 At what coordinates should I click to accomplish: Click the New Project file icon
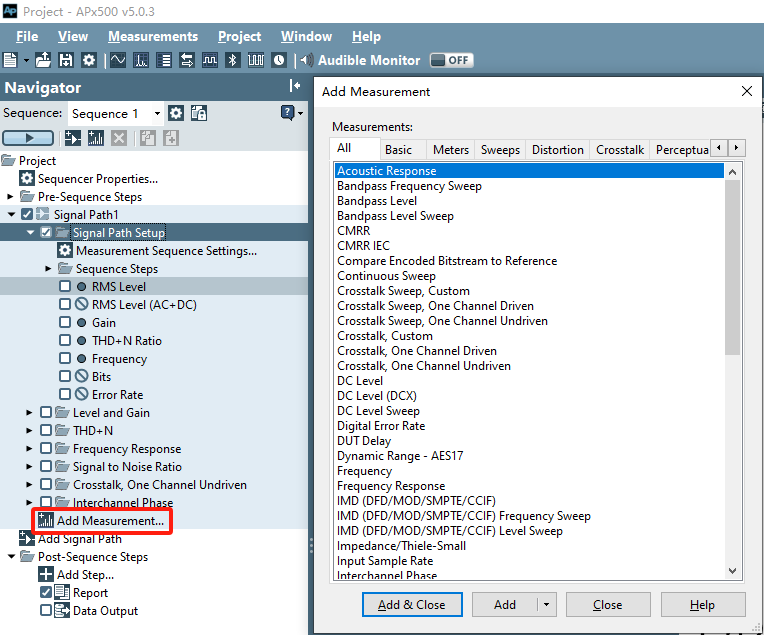point(10,60)
